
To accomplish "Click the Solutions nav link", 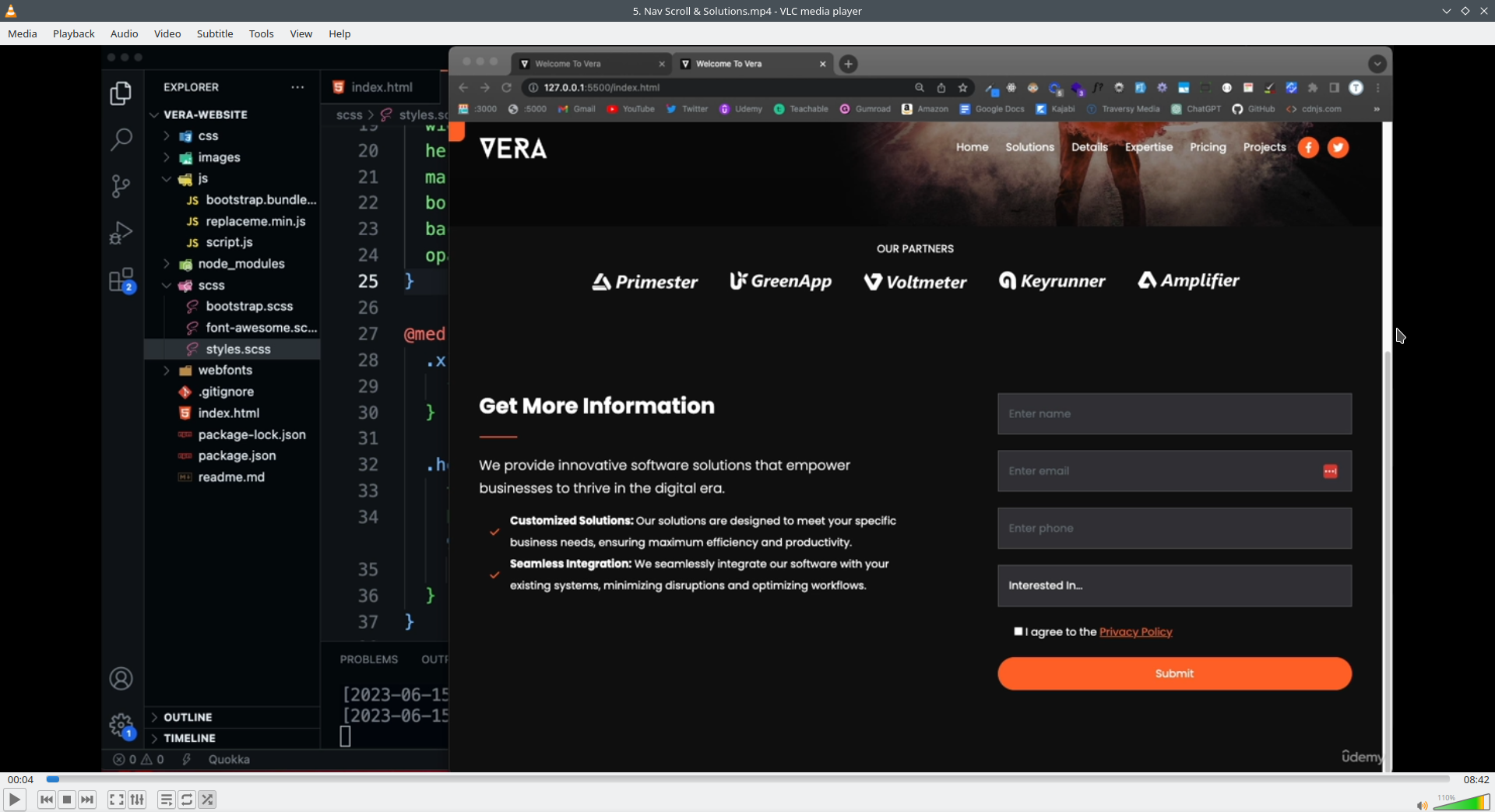I will 1029,147.
